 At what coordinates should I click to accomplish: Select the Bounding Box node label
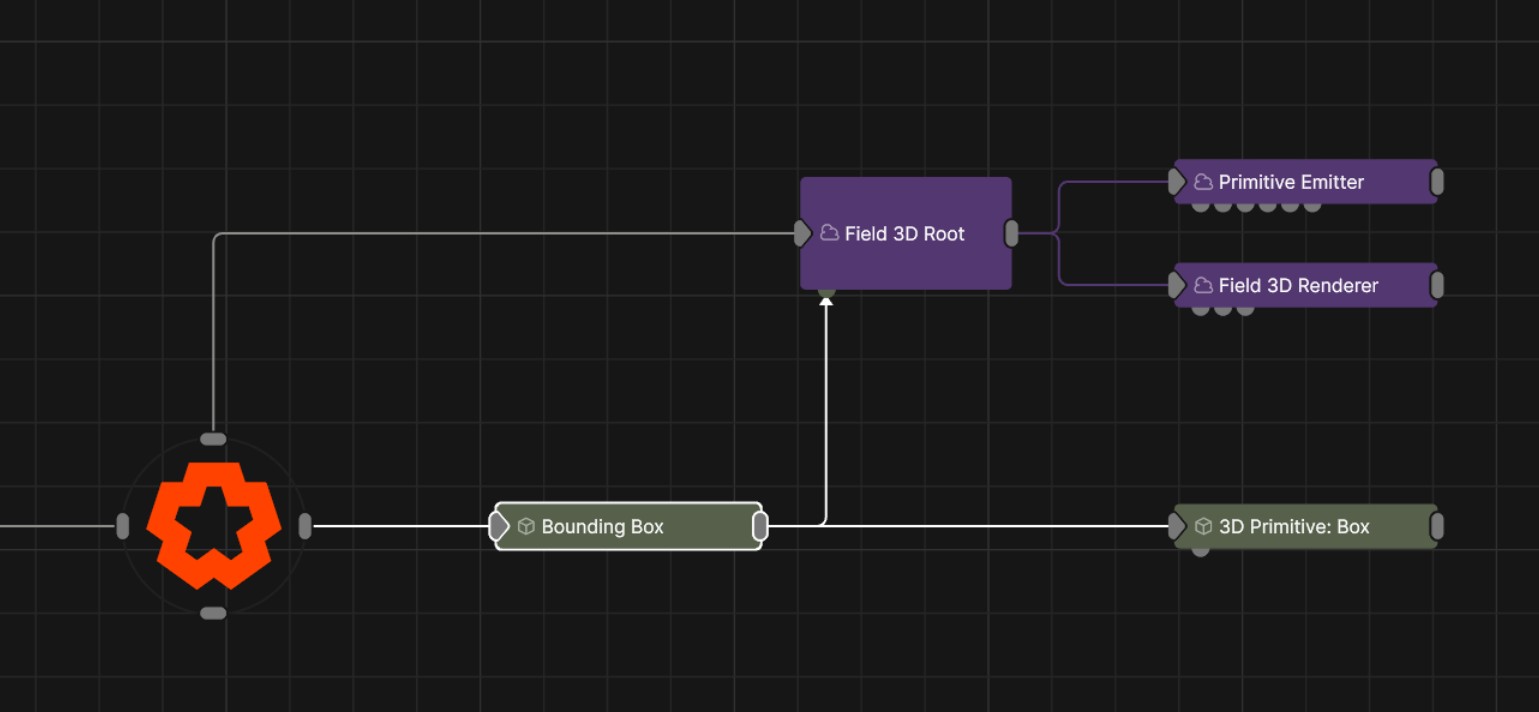click(602, 527)
